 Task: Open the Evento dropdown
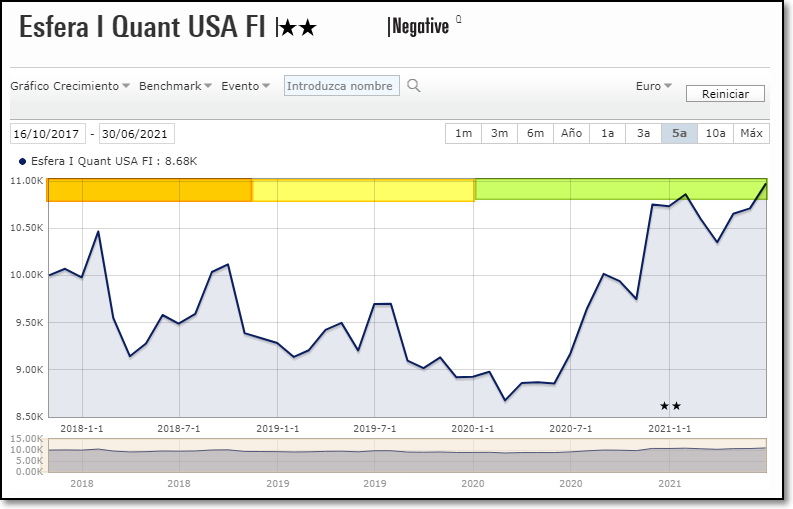245,86
